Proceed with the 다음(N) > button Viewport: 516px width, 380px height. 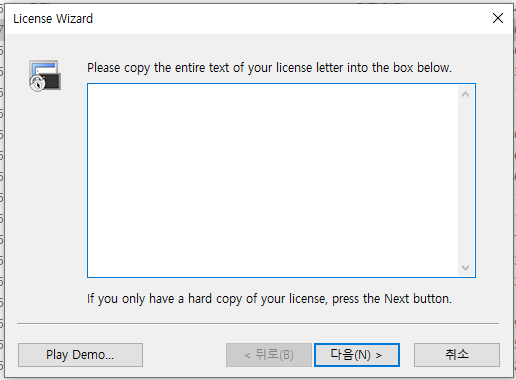tap(357, 355)
